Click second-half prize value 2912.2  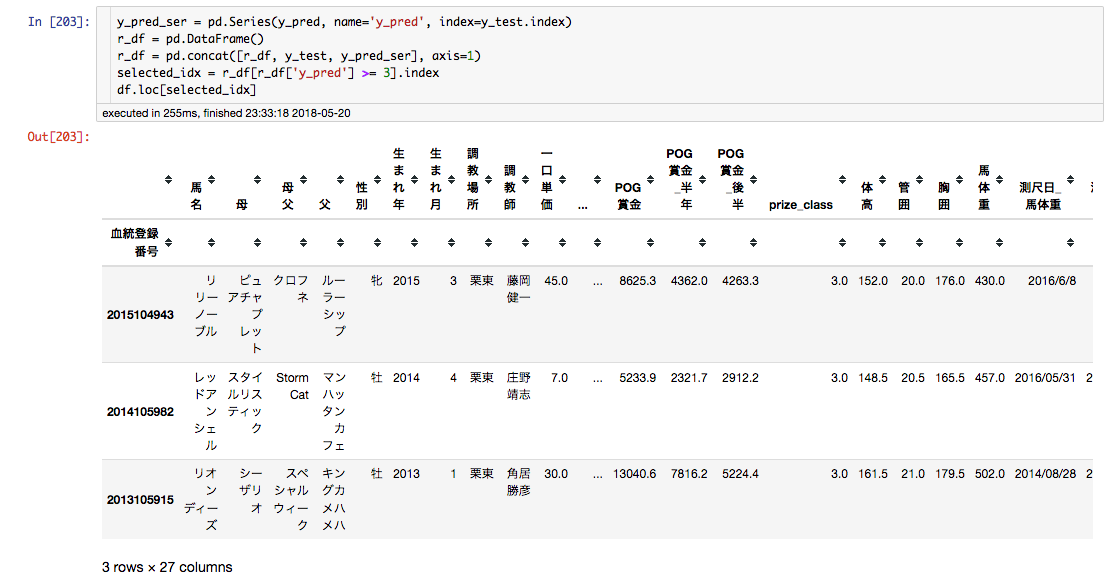[x=740, y=378]
